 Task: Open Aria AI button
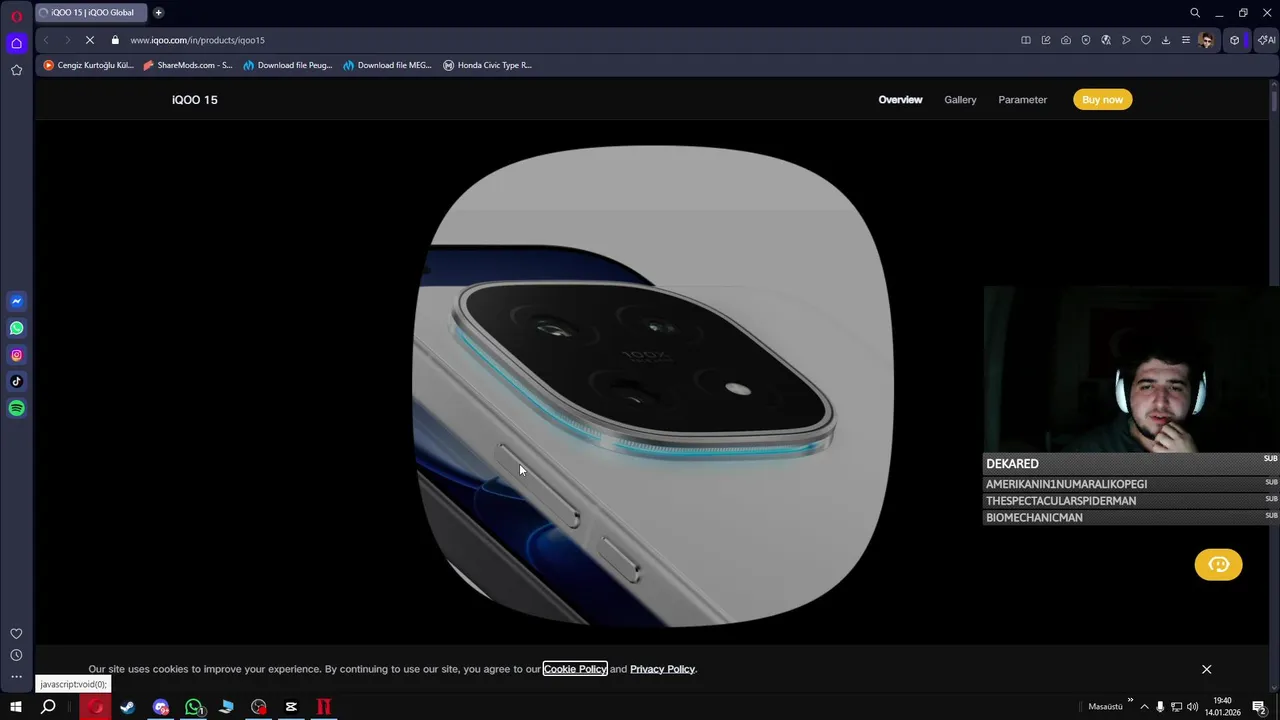[1267, 40]
